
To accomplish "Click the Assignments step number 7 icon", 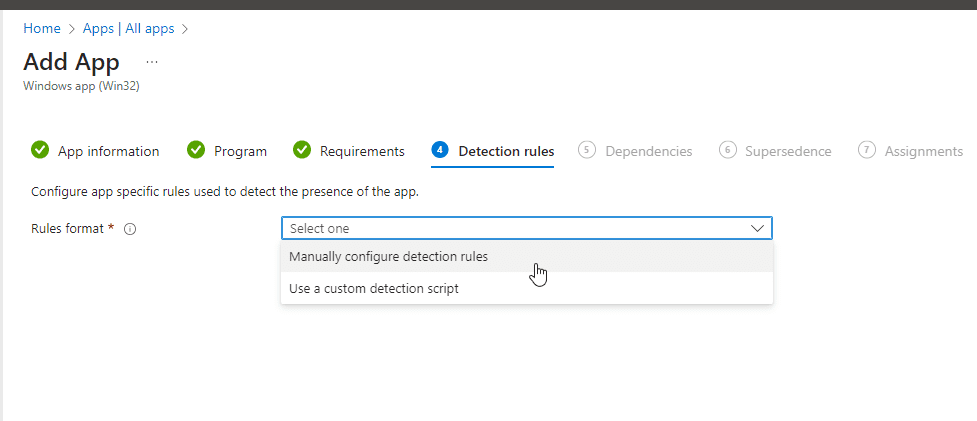I will click(x=867, y=150).
